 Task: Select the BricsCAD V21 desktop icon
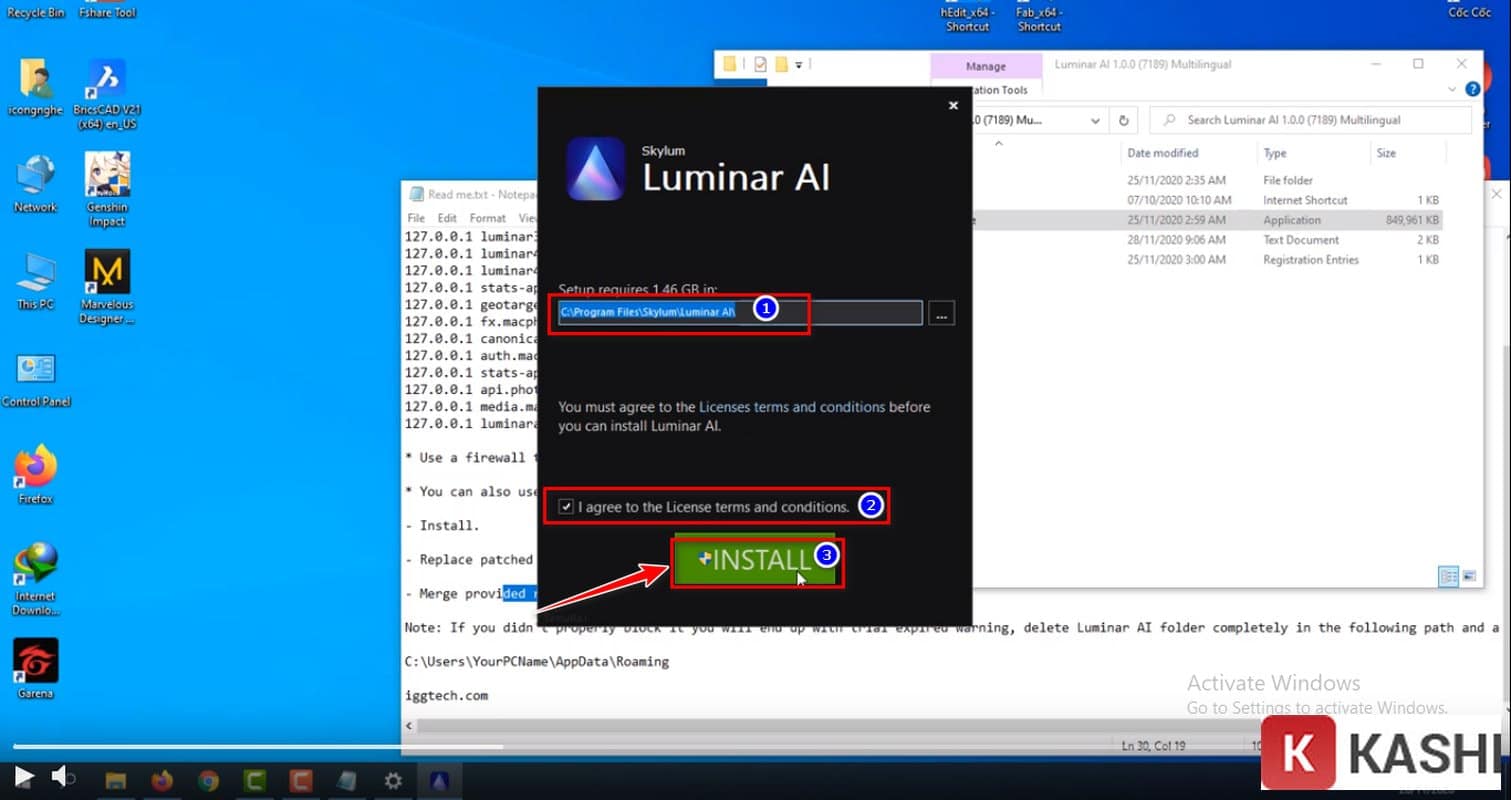click(x=105, y=94)
